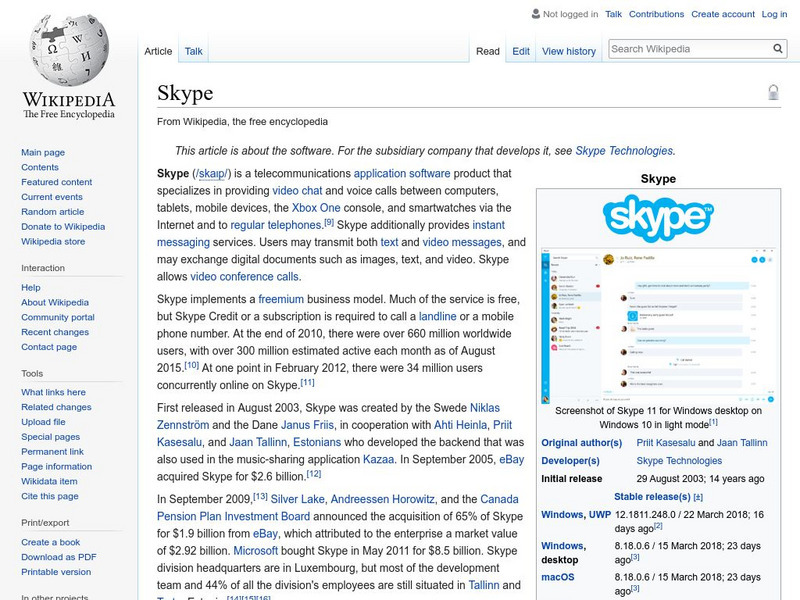This screenshot has height=600, width=800.
Task: Open the Edit tab for this article
Action: click(x=520, y=51)
